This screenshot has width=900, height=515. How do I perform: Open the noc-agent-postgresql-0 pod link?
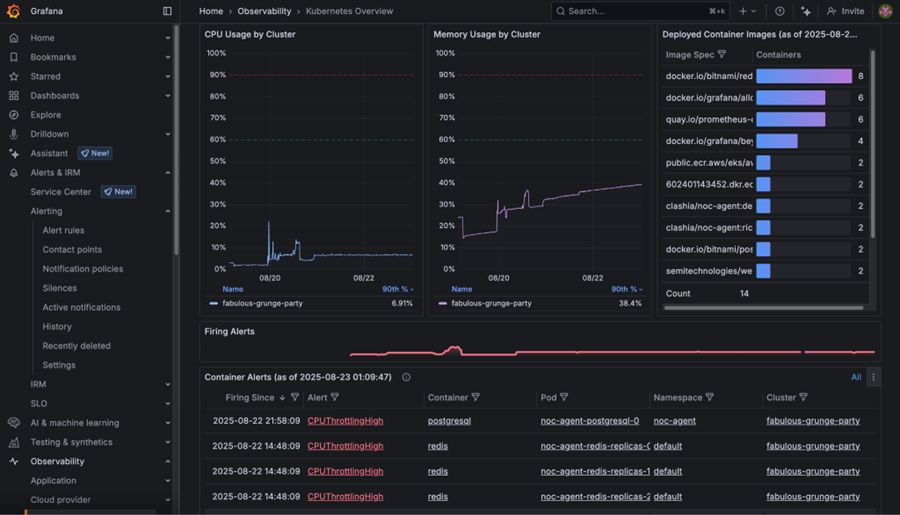(589, 421)
